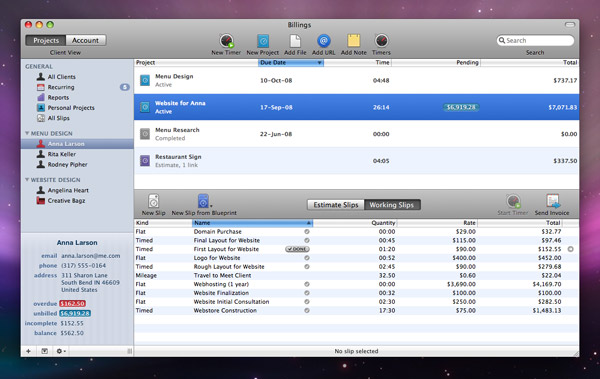Click the overdue $162.50 badge
600x379 pixels.
[72, 304]
